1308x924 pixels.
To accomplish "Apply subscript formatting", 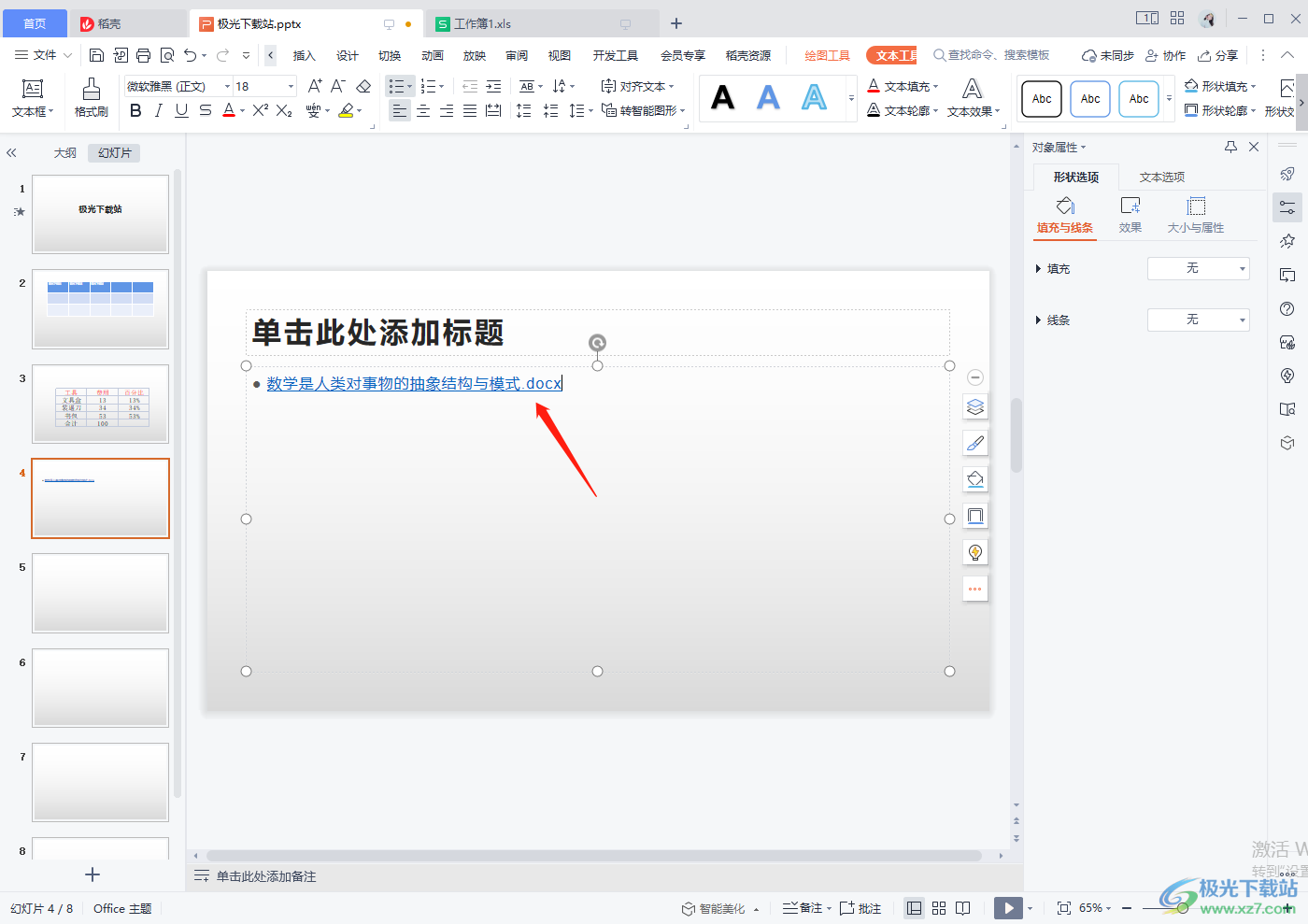I will (x=285, y=111).
